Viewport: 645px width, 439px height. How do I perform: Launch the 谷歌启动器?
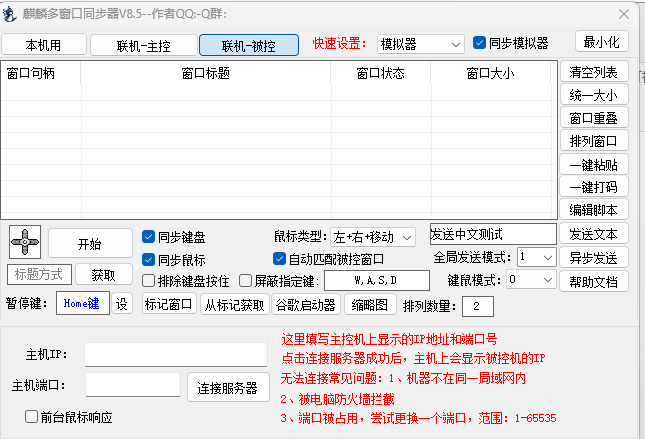[x=306, y=305]
